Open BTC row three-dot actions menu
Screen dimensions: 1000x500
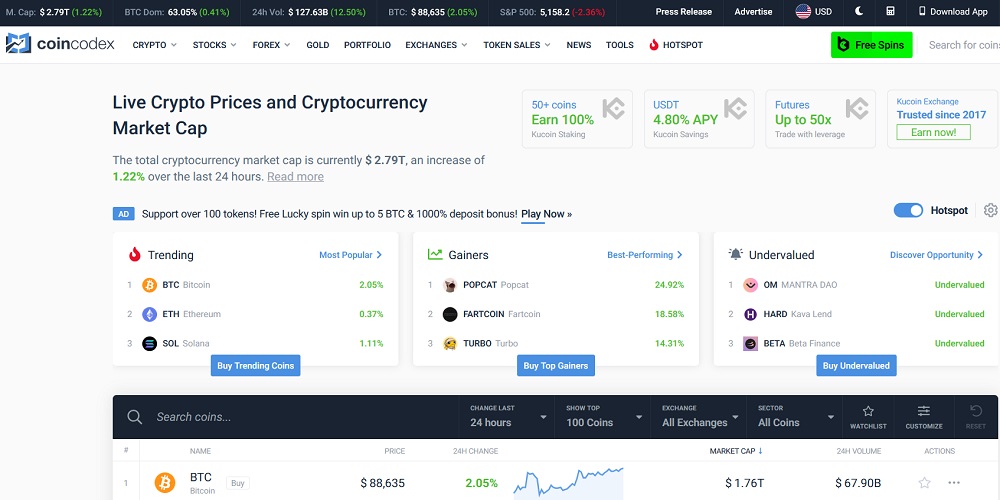click(x=954, y=483)
